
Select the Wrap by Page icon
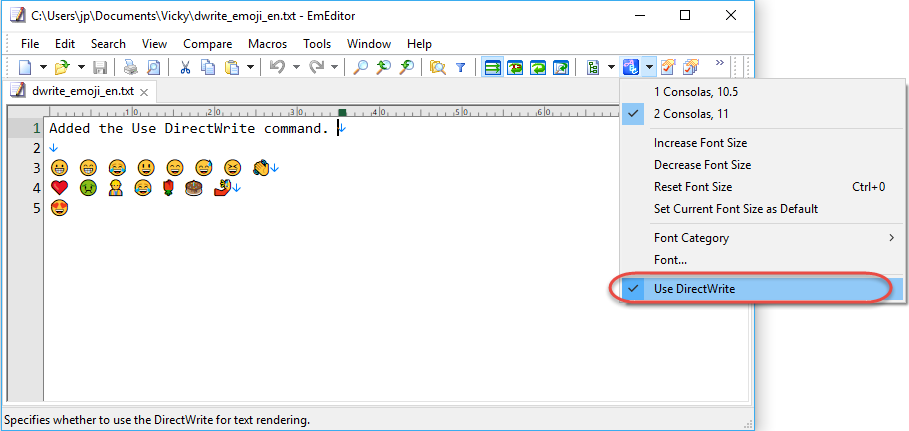[561, 67]
